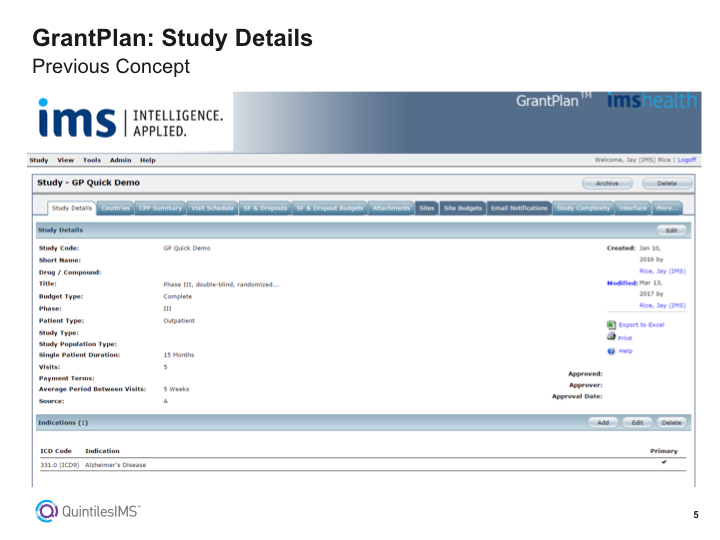The height and width of the screenshot is (540, 720).
Task: Expand the More... tab
Action: pyautogui.click(x=666, y=208)
